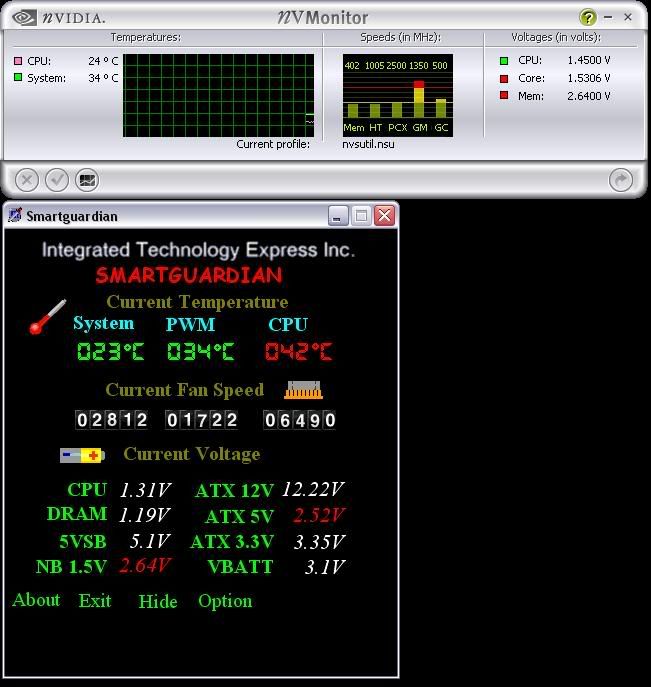The width and height of the screenshot is (651, 687).
Task: Click the Current Fan Speed heading
Action: pos(185,390)
